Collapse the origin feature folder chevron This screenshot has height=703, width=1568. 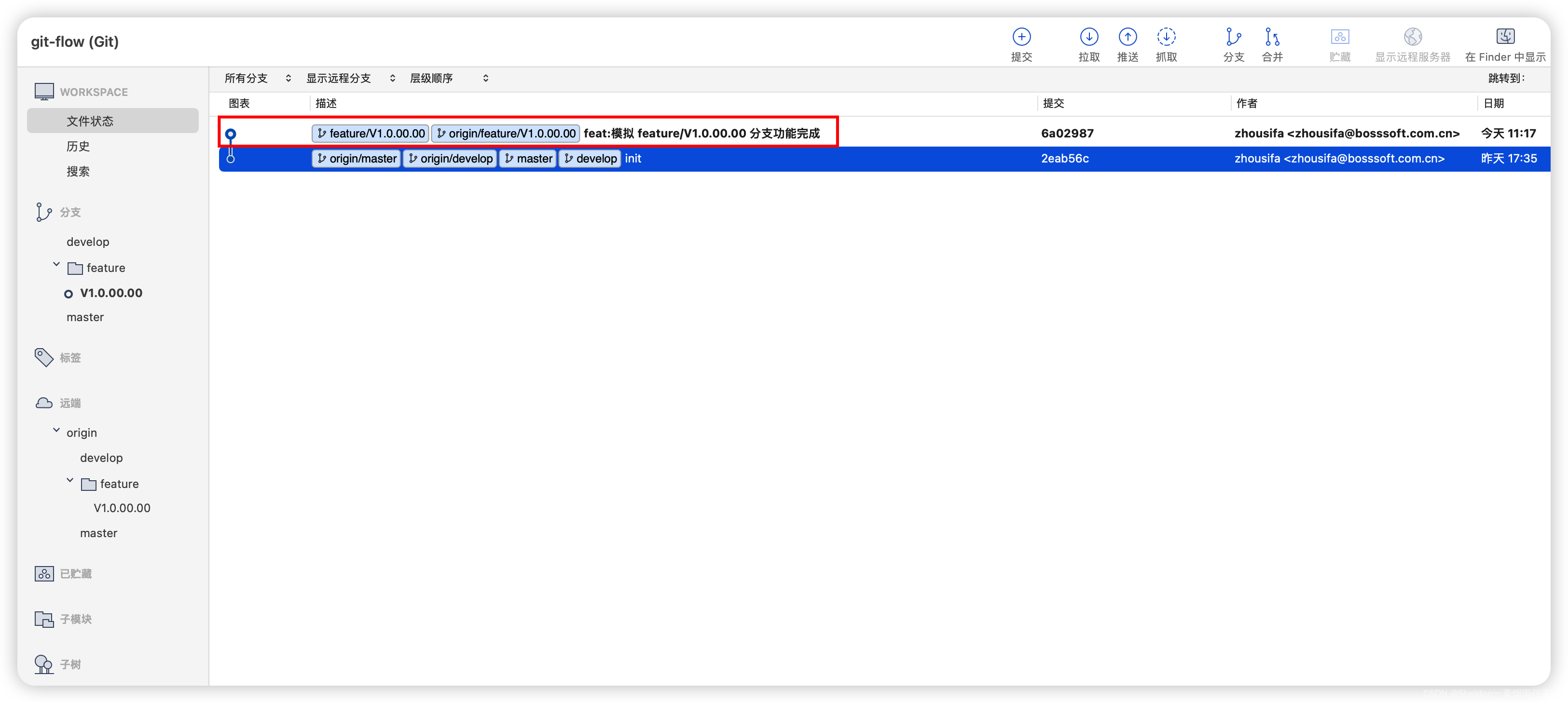70,481
